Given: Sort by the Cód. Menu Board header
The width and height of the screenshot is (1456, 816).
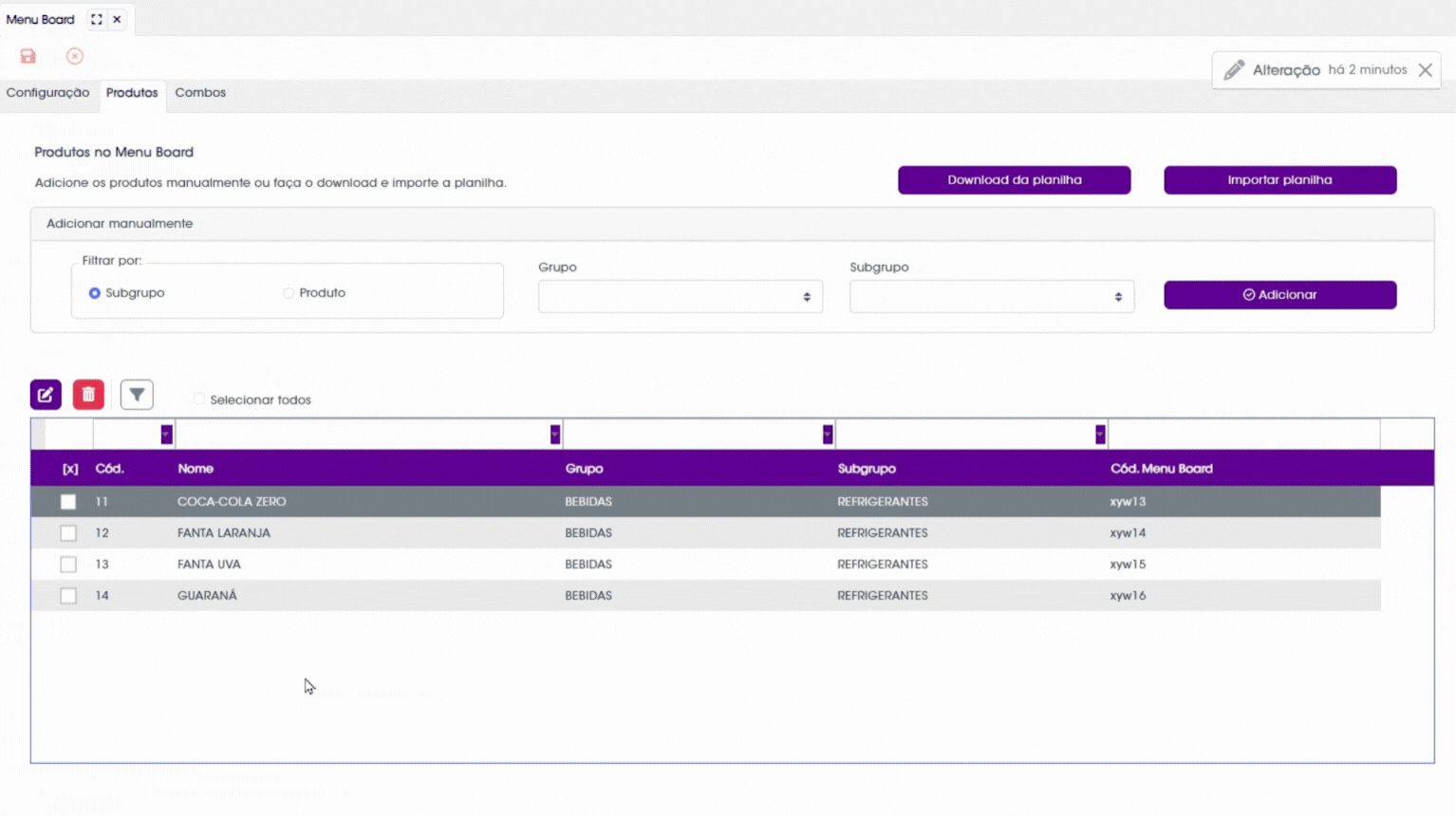Looking at the screenshot, I should point(1162,469).
